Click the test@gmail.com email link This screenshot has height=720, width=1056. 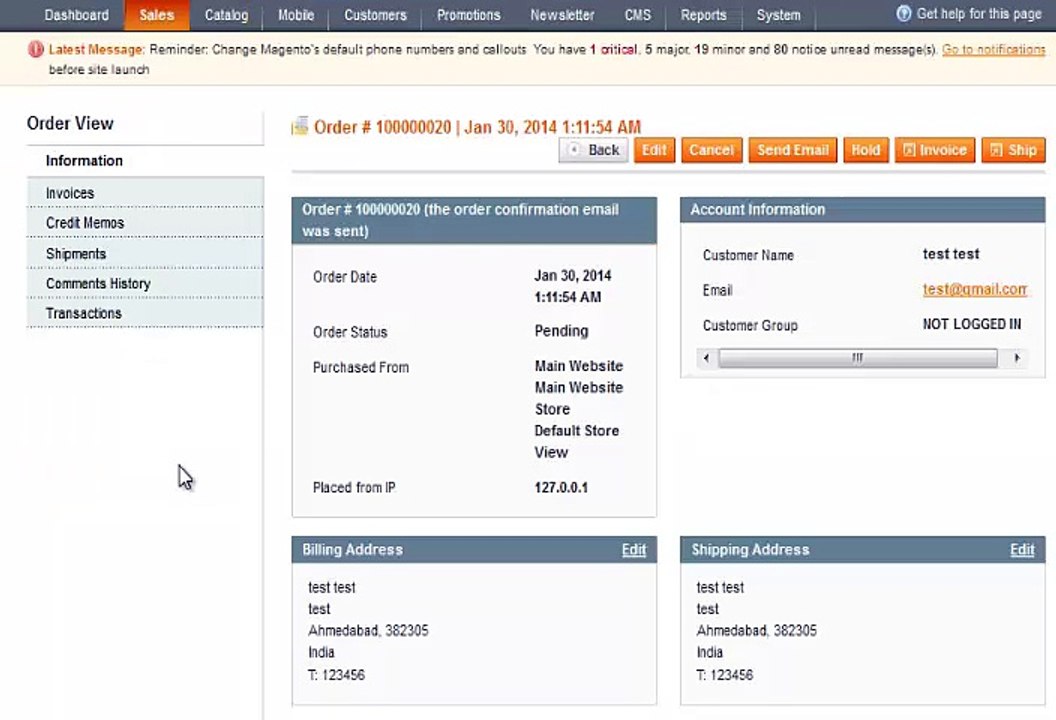pos(975,289)
